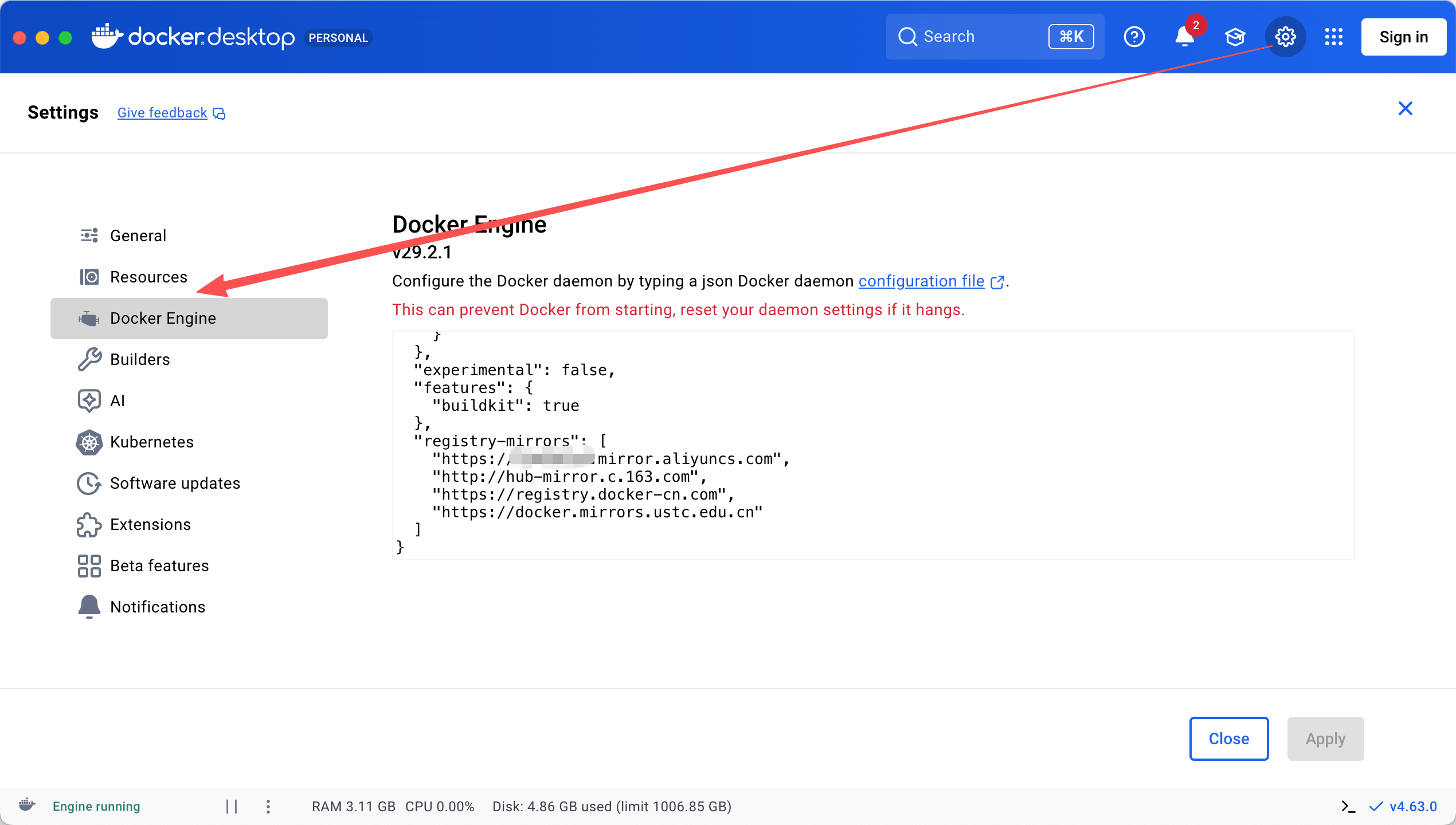Screen dimensions: 1456x825
Task: Open notifications bell with 2 badge
Action: click(x=1185, y=37)
